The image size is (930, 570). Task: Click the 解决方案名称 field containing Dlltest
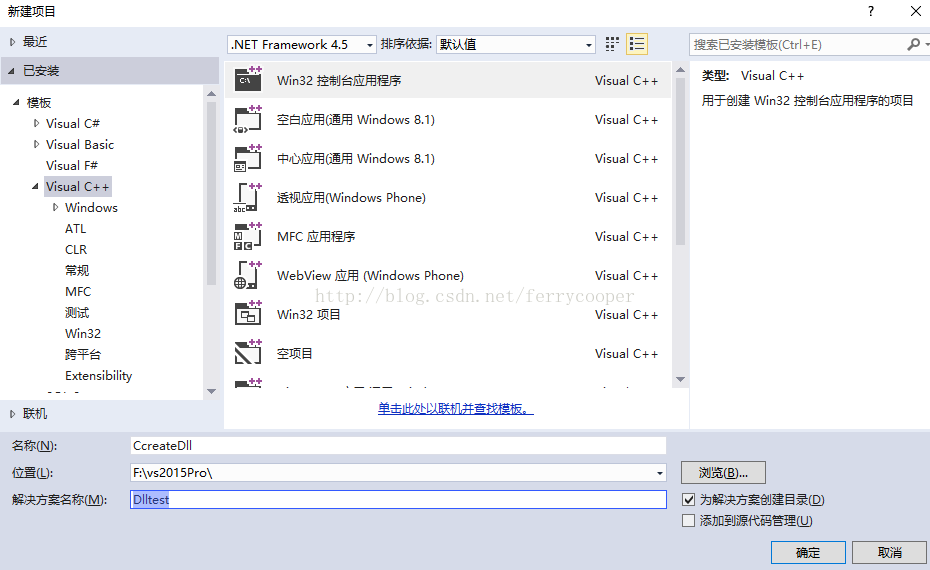(398, 499)
